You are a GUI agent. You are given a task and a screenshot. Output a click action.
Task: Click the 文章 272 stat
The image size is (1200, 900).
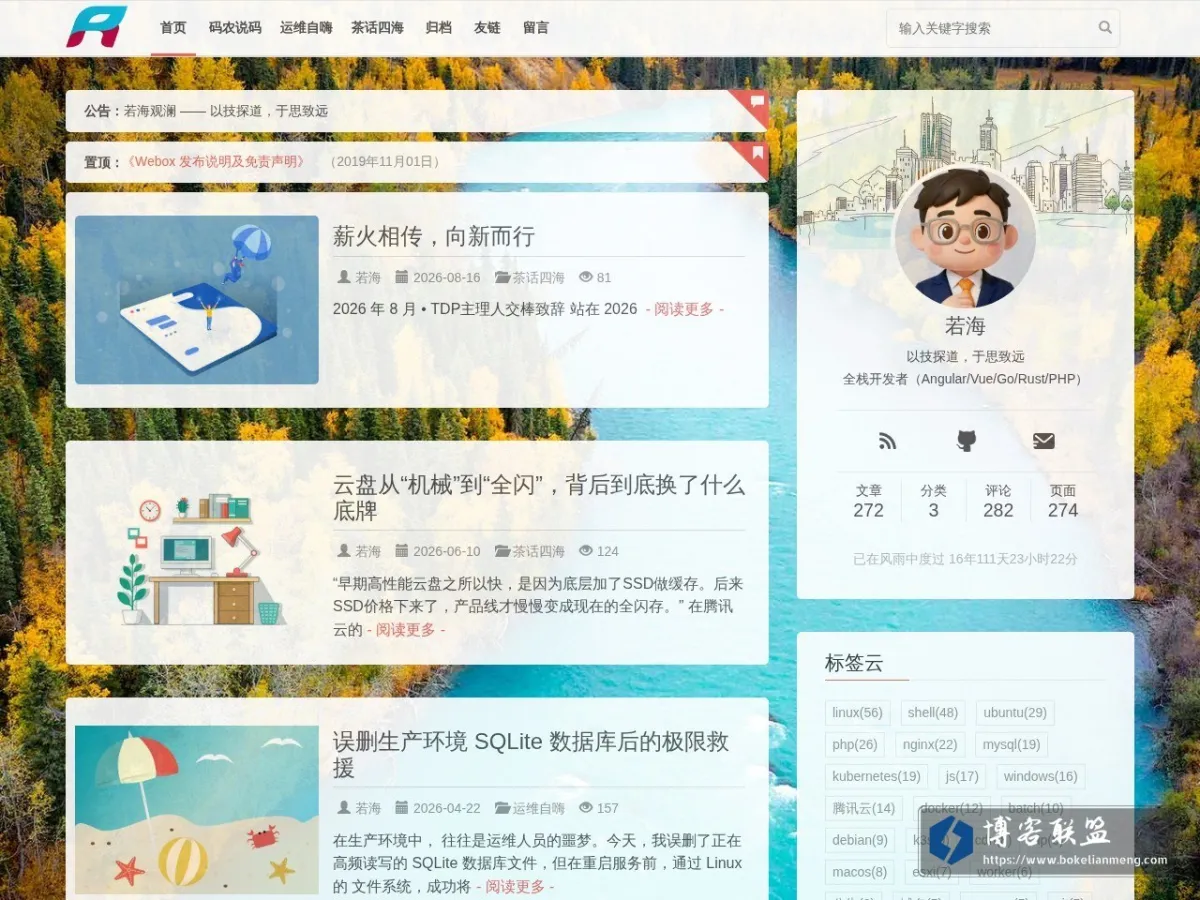click(x=868, y=501)
